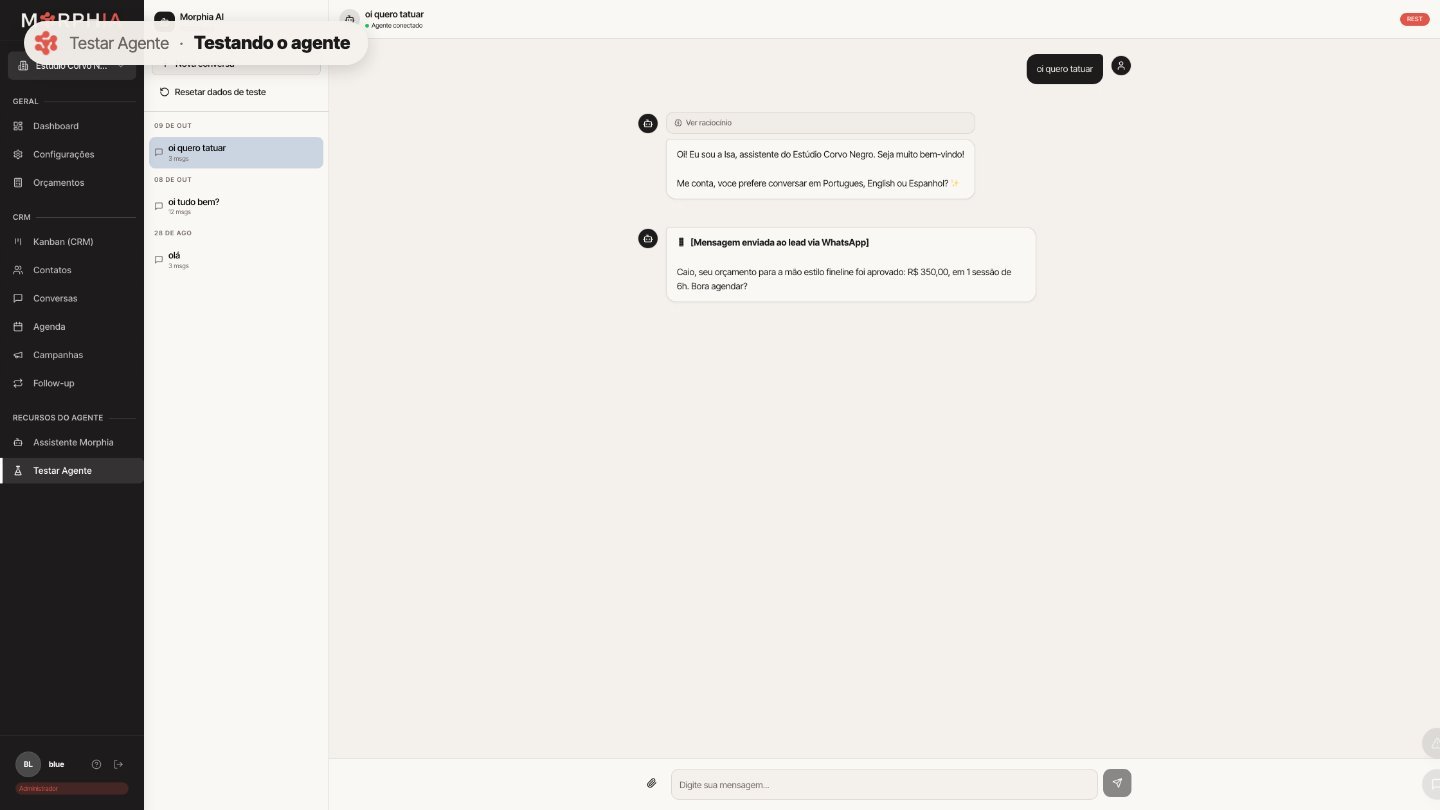
Task: Click the logout icon
Action: coord(118,764)
